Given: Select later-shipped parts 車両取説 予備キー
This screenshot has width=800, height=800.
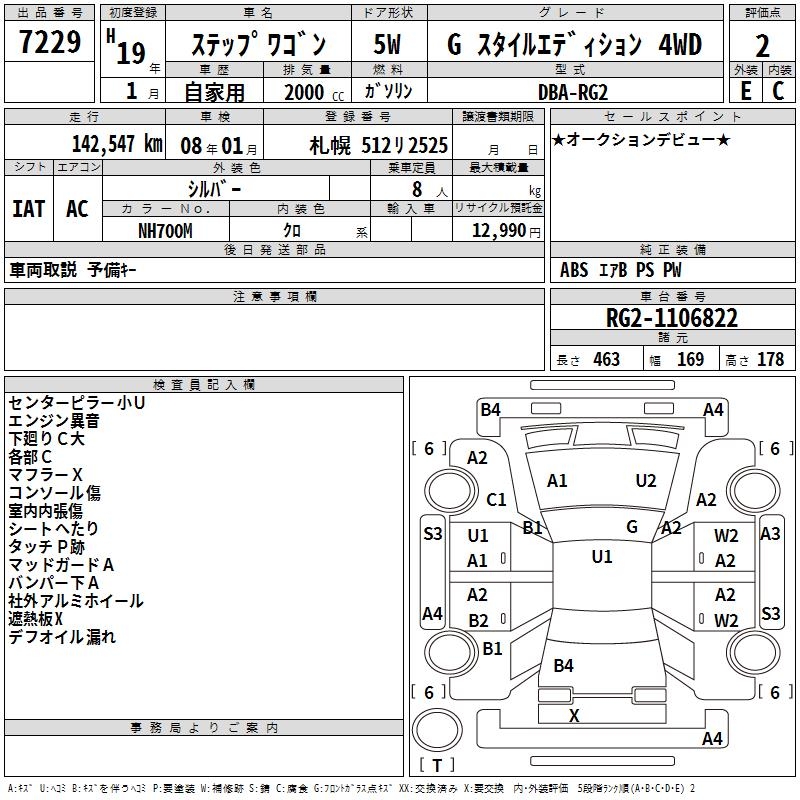Looking at the screenshot, I should click(x=73, y=269).
